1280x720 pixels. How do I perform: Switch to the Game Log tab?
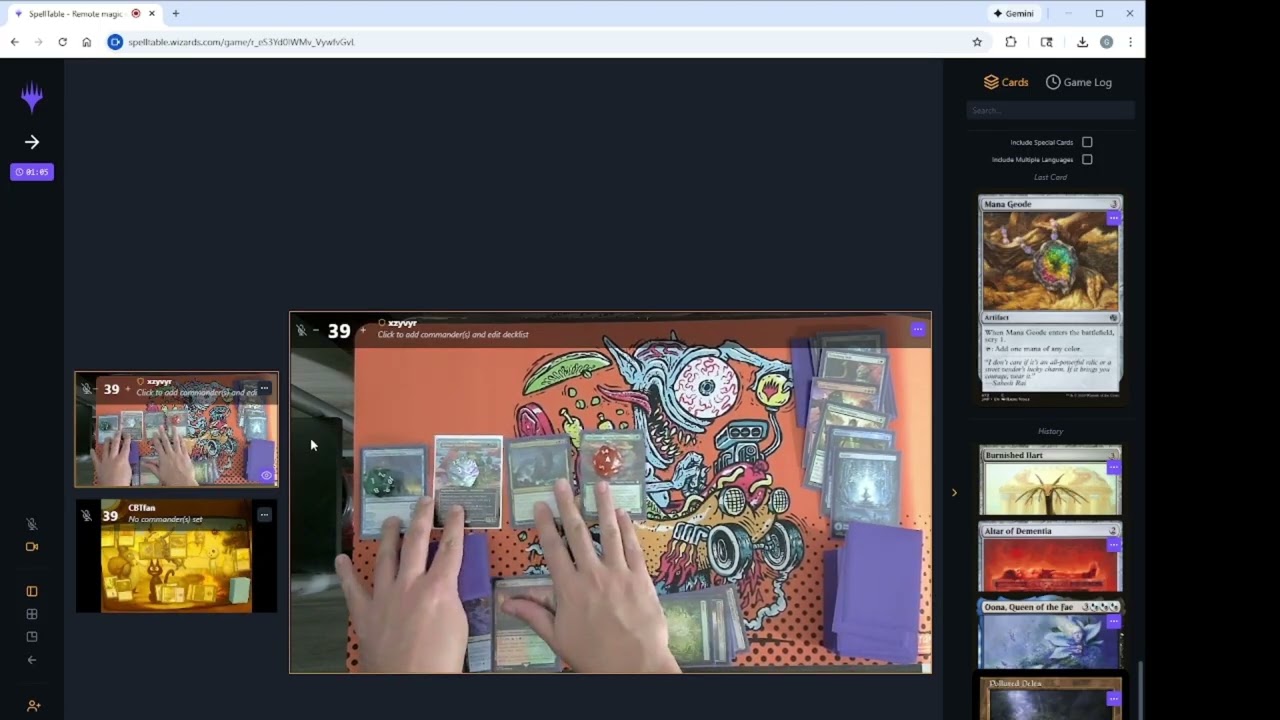click(1079, 82)
